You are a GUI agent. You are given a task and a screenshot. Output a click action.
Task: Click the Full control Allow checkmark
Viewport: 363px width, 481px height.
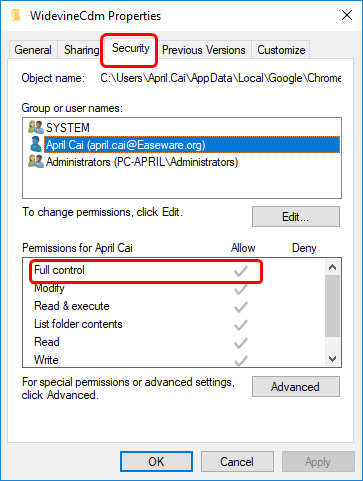point(241,271)
